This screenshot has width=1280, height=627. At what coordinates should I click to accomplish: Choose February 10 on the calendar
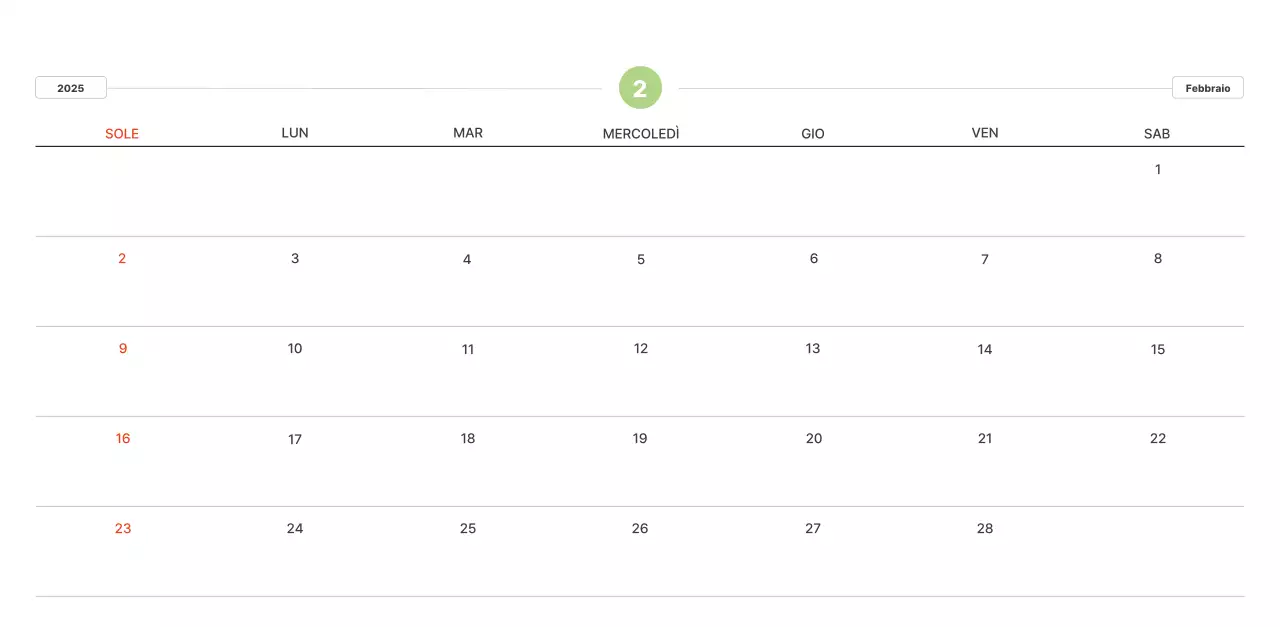tap(295, 348)
